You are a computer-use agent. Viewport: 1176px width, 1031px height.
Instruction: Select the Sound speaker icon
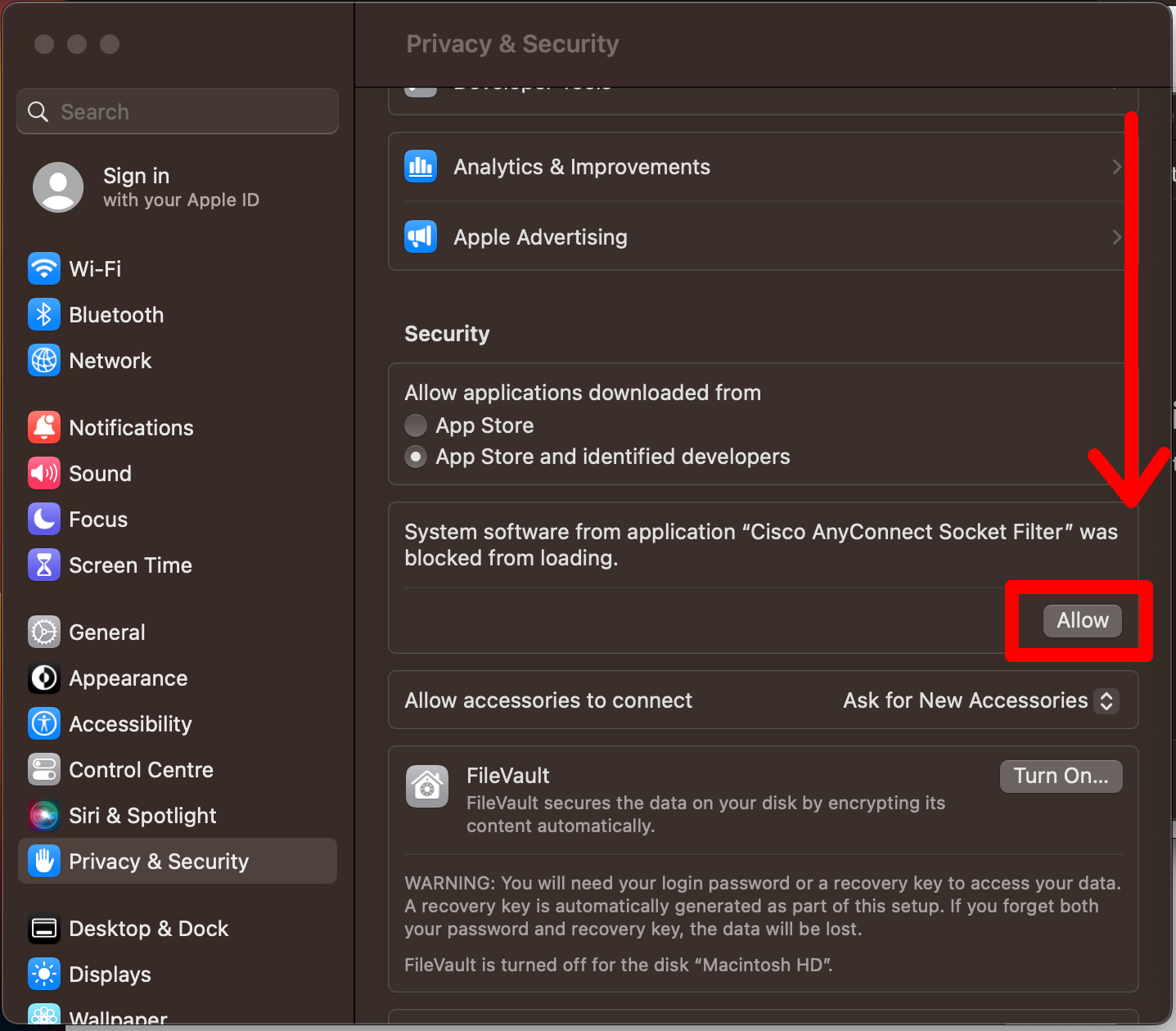pyautogui.click(x=43, y=473)
